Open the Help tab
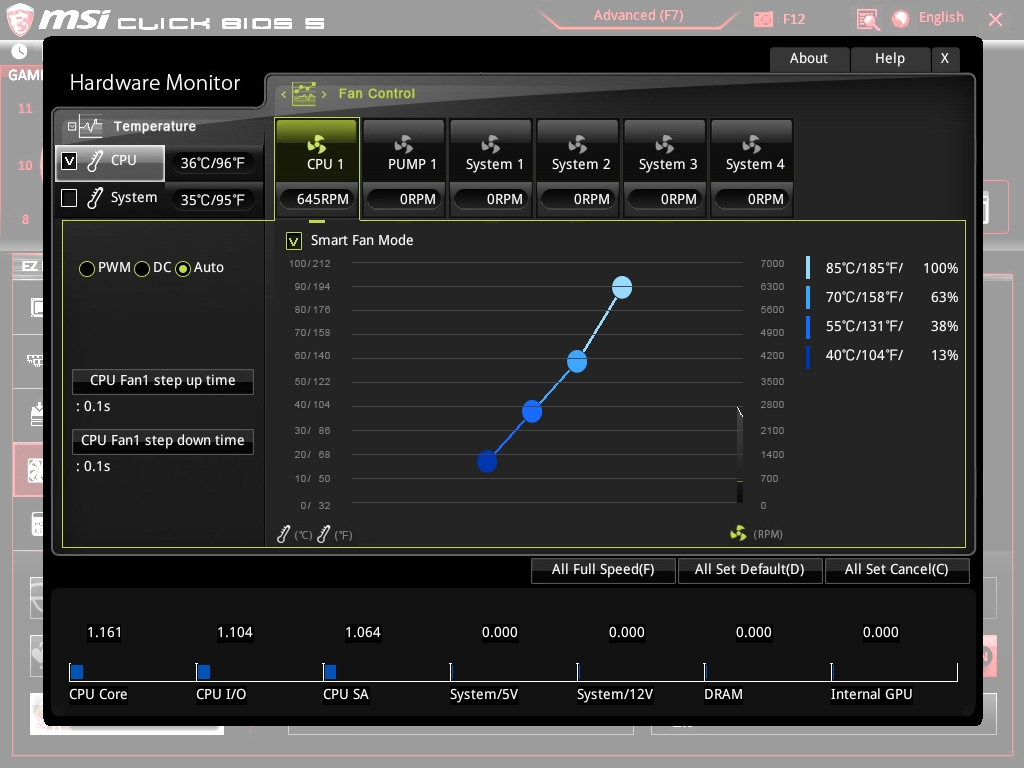 pos(889,58)
